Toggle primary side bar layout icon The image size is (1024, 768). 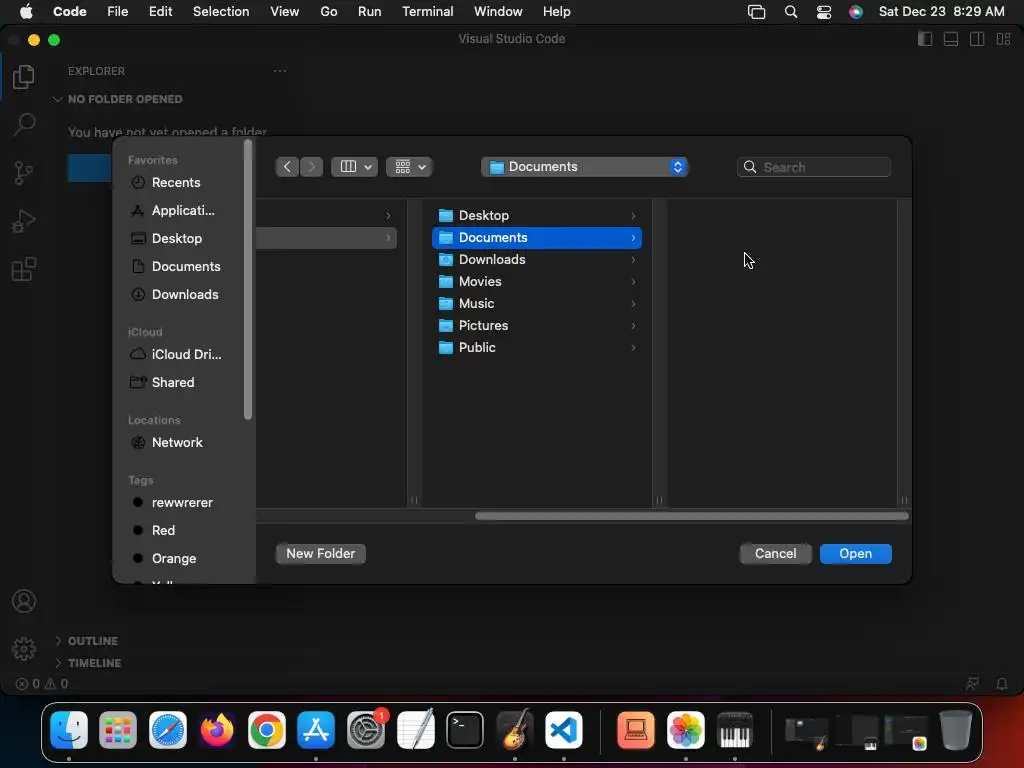[925, 39]
